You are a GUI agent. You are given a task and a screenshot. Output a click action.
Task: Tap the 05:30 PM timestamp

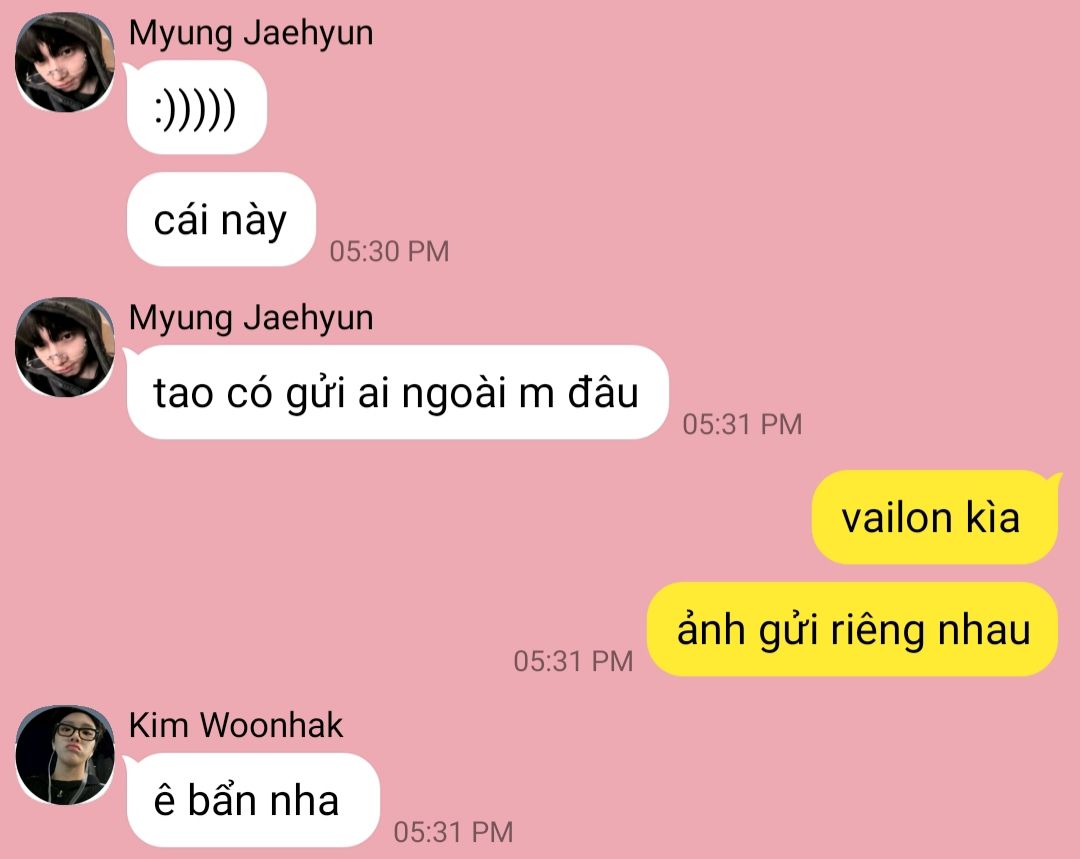point(389,251)
